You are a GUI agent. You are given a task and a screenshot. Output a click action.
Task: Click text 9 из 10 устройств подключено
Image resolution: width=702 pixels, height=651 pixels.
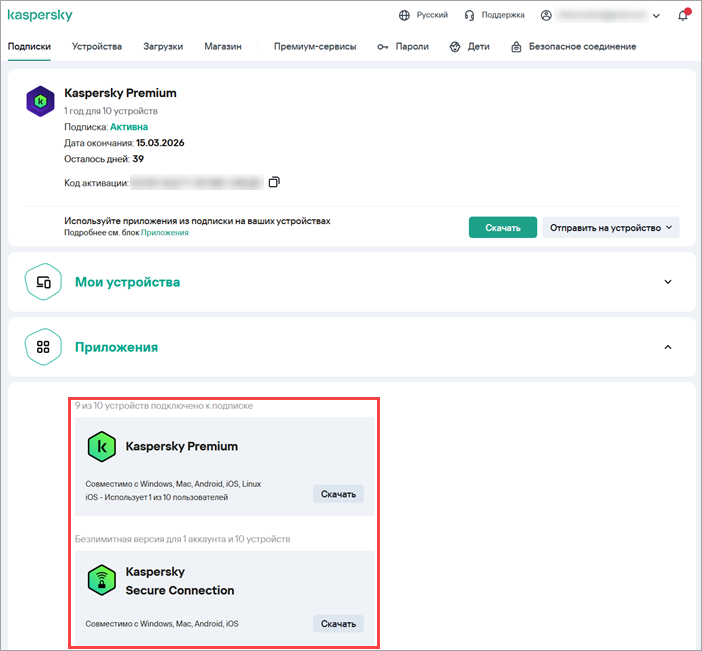point(164,406)
